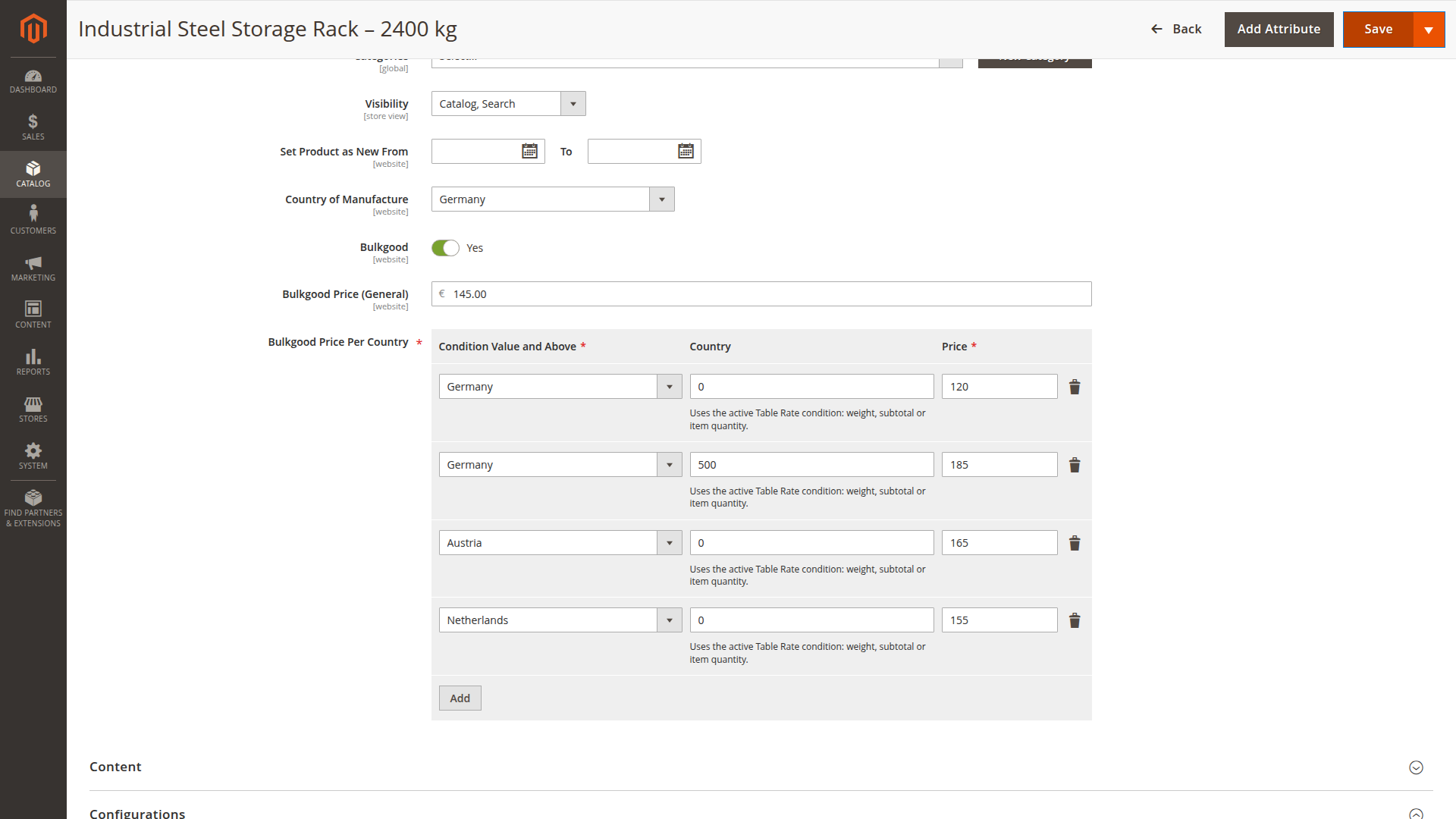1456x819 pixels.
Task: Open the Netherlands country dropdown
Action: 560,620
